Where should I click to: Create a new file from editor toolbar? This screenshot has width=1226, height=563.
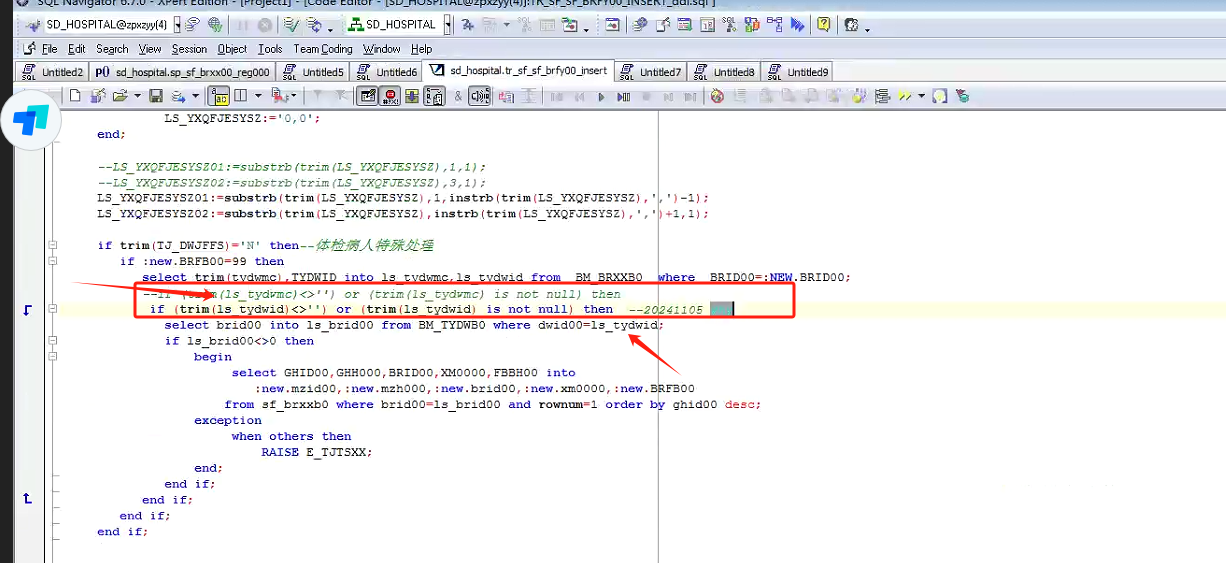point(75,96)
